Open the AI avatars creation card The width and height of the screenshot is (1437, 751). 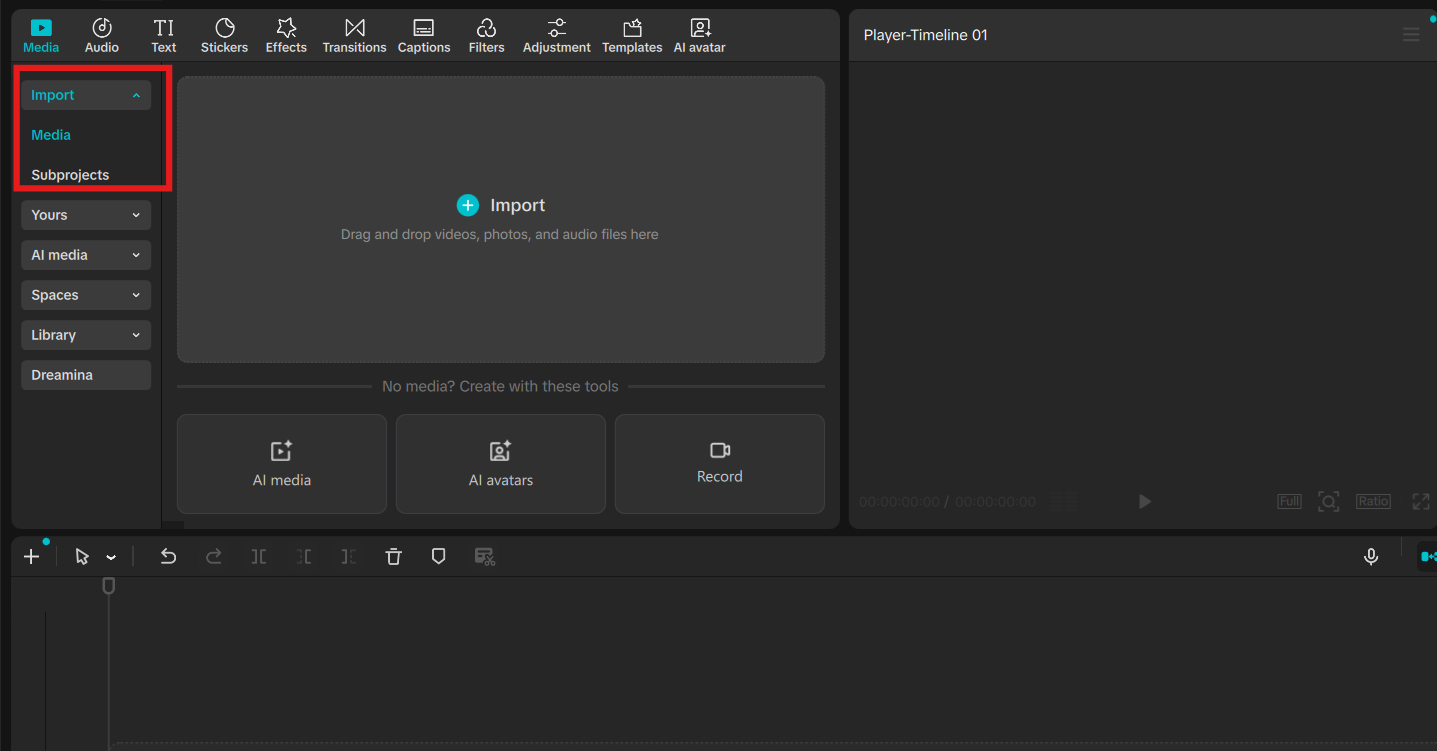[x=501, y=464]
